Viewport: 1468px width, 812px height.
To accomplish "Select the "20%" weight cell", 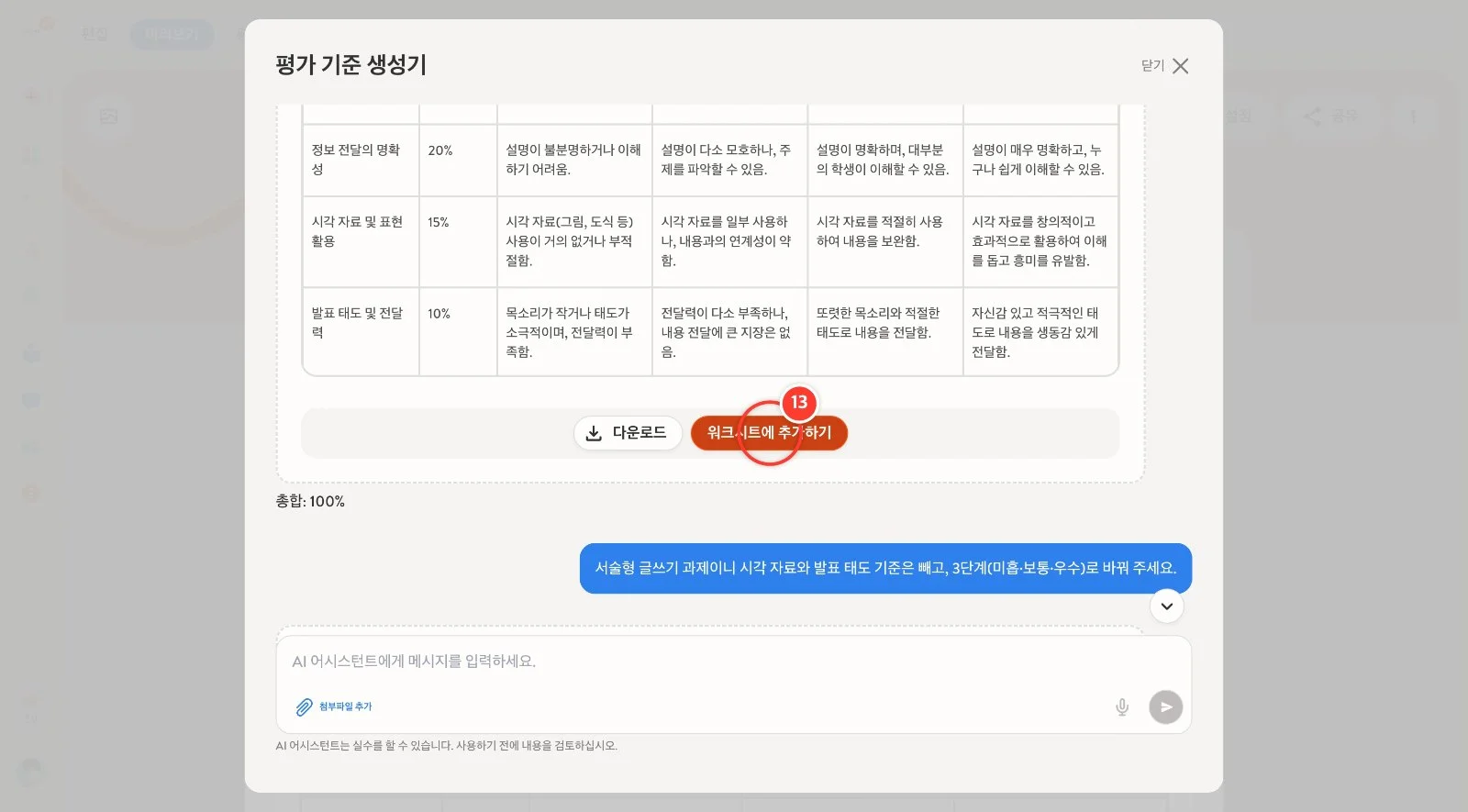I will pyautogui.click(x=458, y=161).
